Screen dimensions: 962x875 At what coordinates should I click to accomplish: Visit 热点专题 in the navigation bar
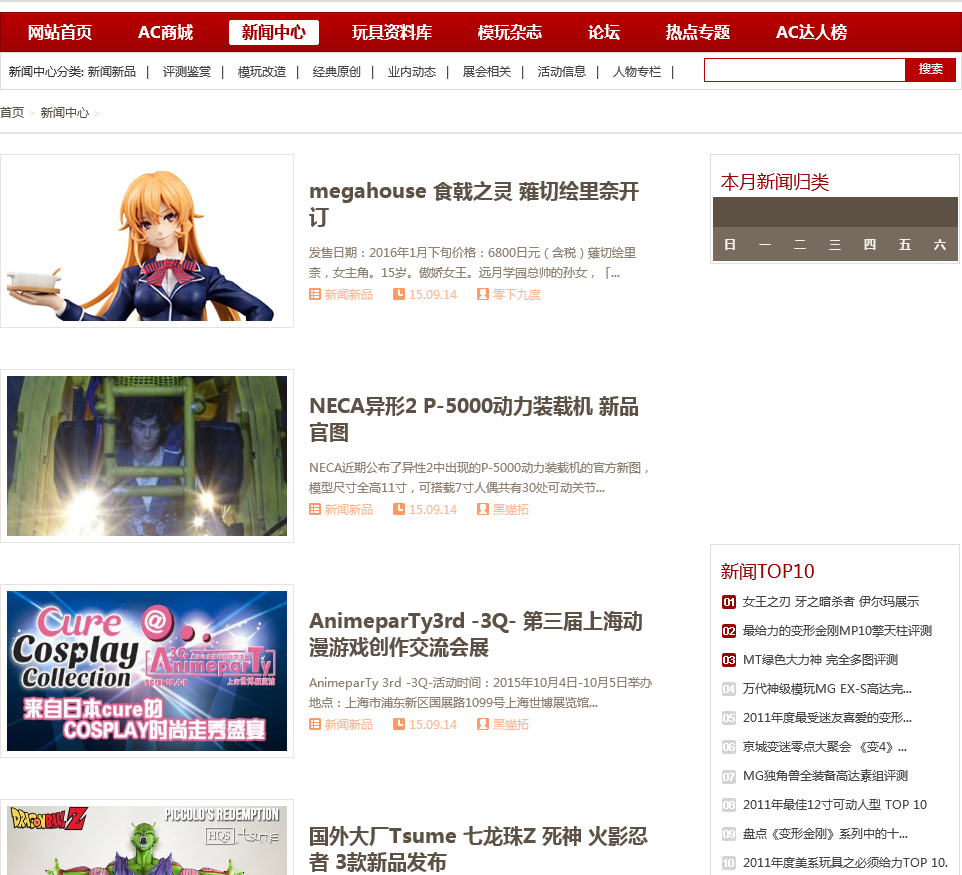pyautogui.click(x=698, y=33)
